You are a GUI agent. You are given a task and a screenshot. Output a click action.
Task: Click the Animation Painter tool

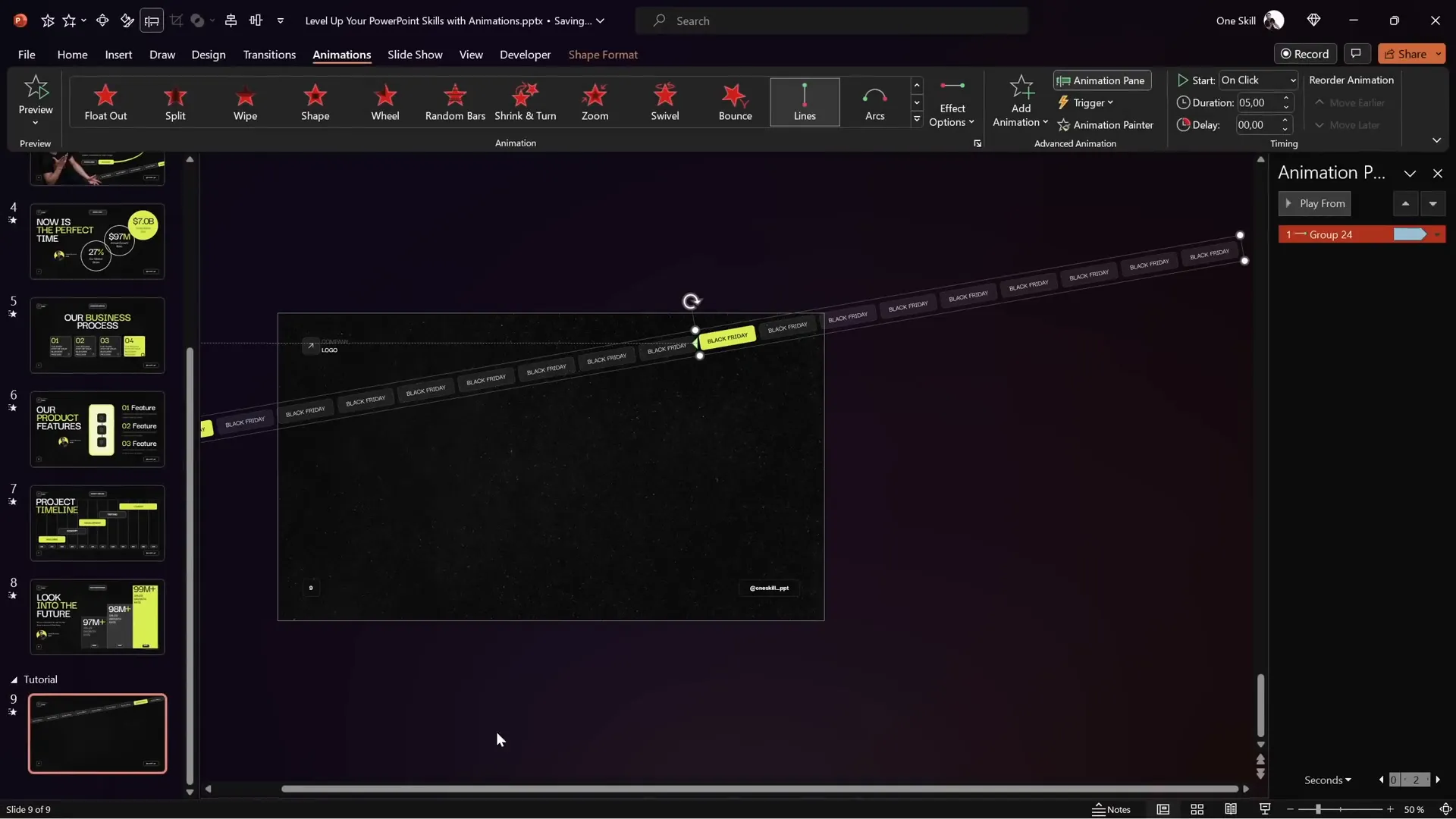[x=1105, y=125]
